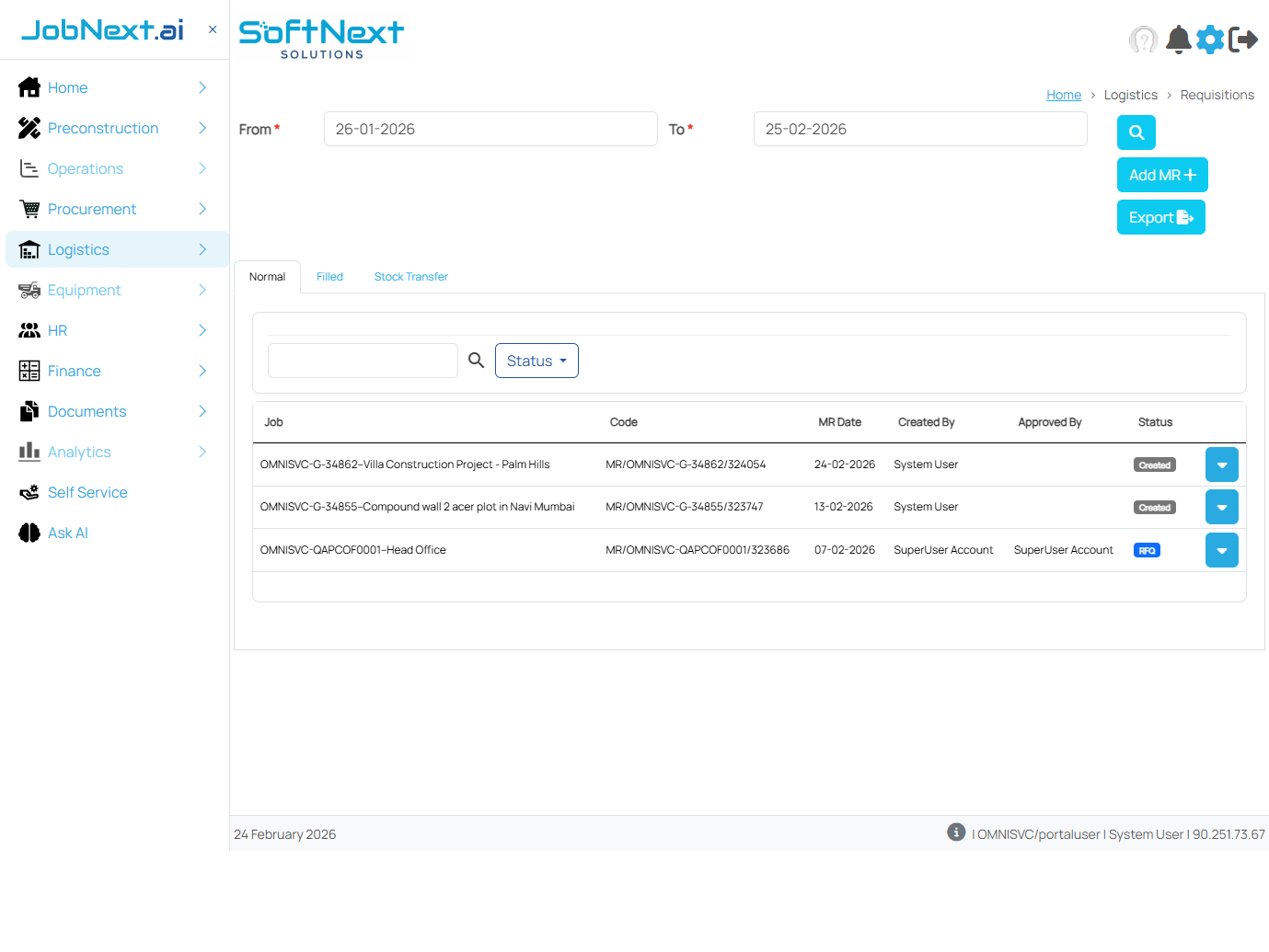
Task: Click the logout icon
Action: tap(1244, 40)
